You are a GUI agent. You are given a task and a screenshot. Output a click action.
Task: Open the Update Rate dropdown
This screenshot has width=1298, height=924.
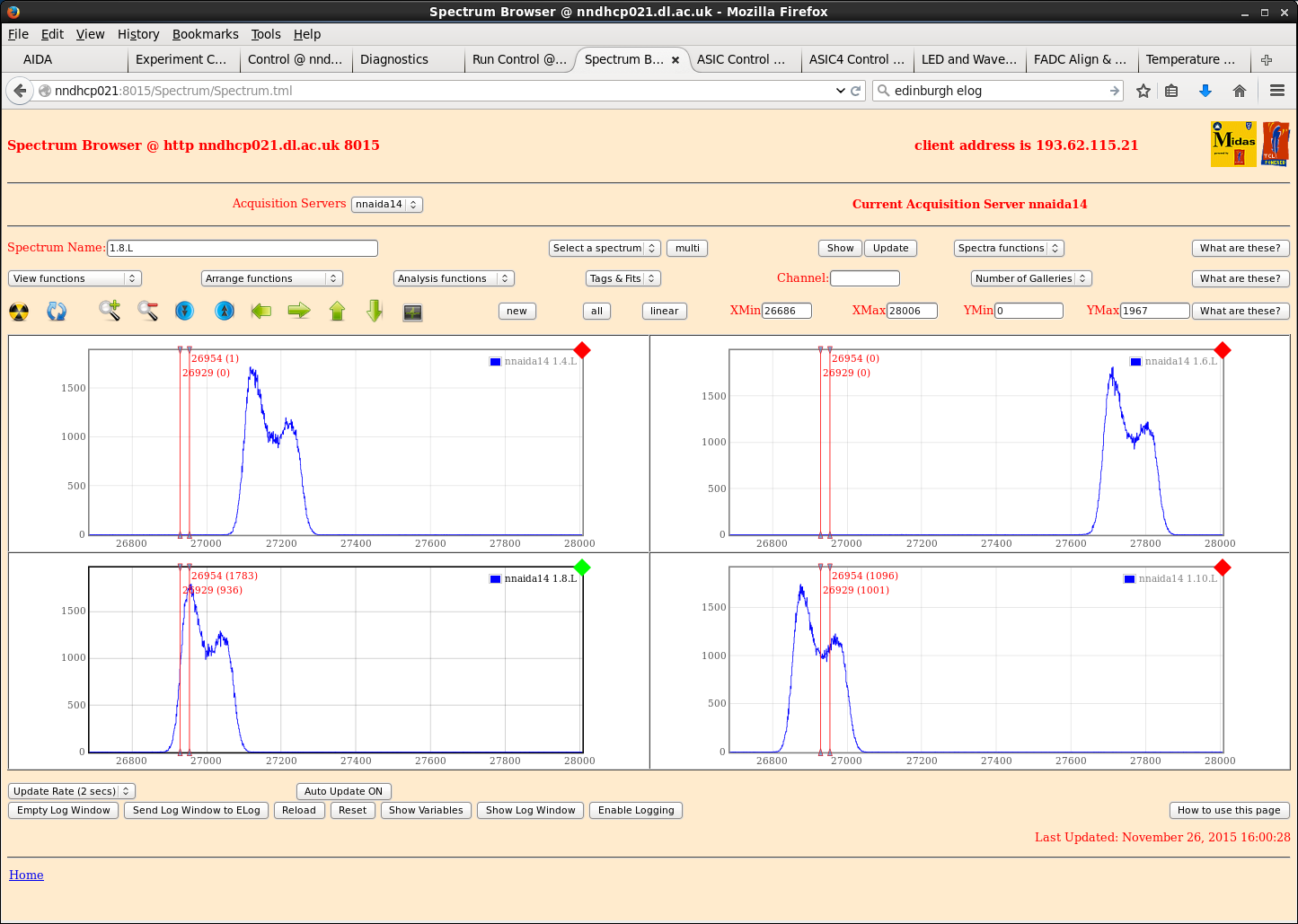[x=72, y=791]
